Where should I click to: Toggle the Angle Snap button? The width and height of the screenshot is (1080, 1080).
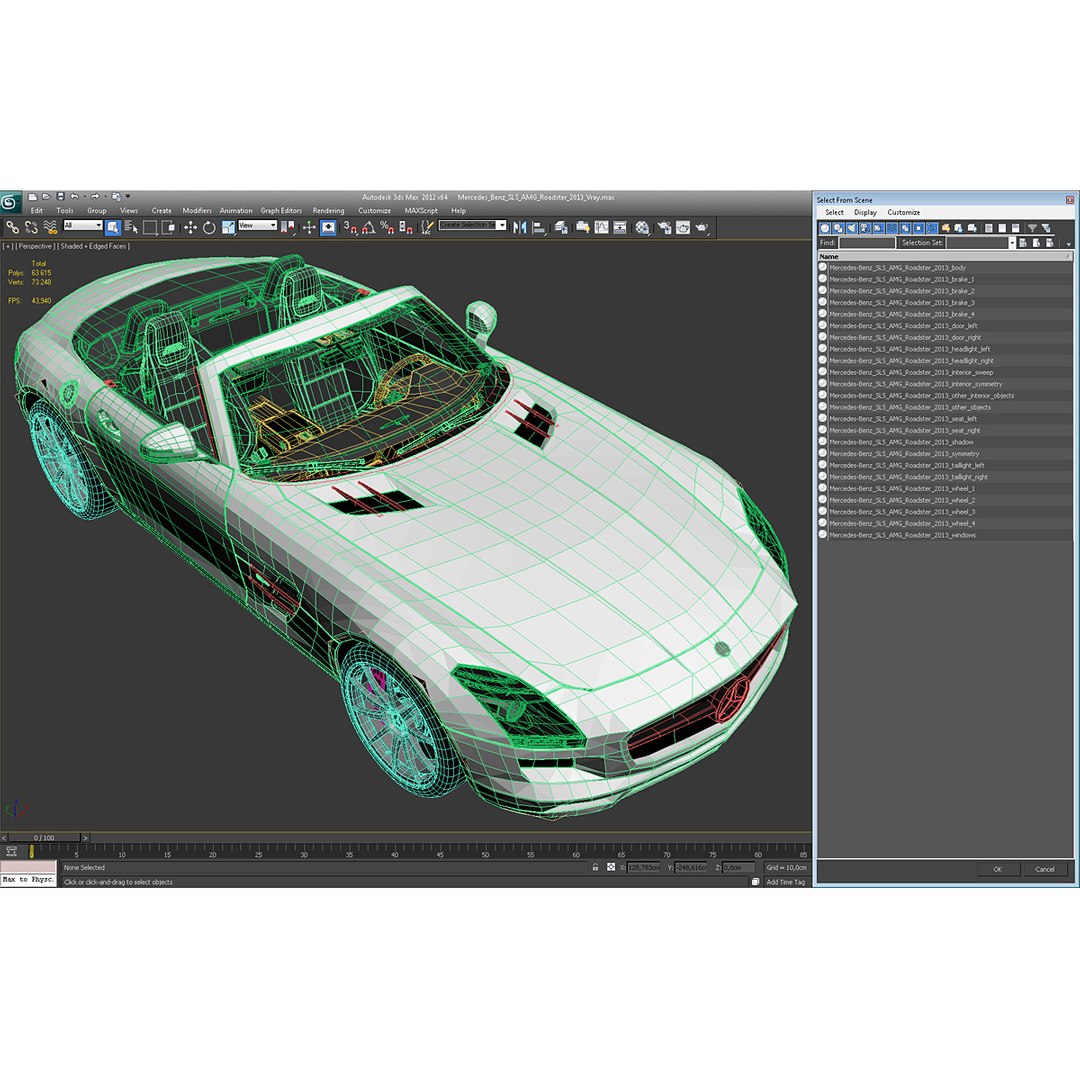[368, 227]
